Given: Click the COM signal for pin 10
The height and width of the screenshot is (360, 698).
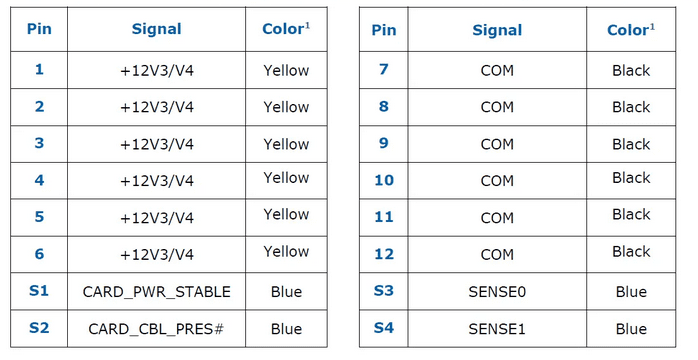Looking at the screenshot, I should pos(497,181).
